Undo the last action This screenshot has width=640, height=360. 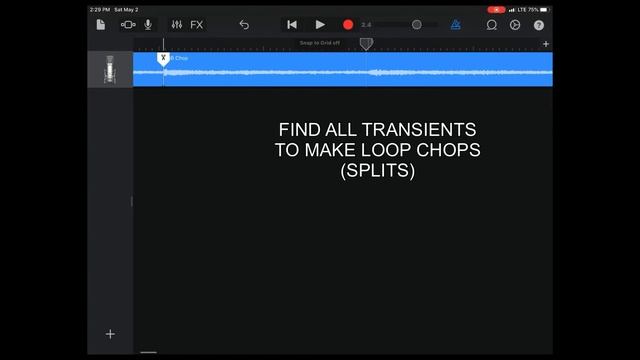click(244, 25)
